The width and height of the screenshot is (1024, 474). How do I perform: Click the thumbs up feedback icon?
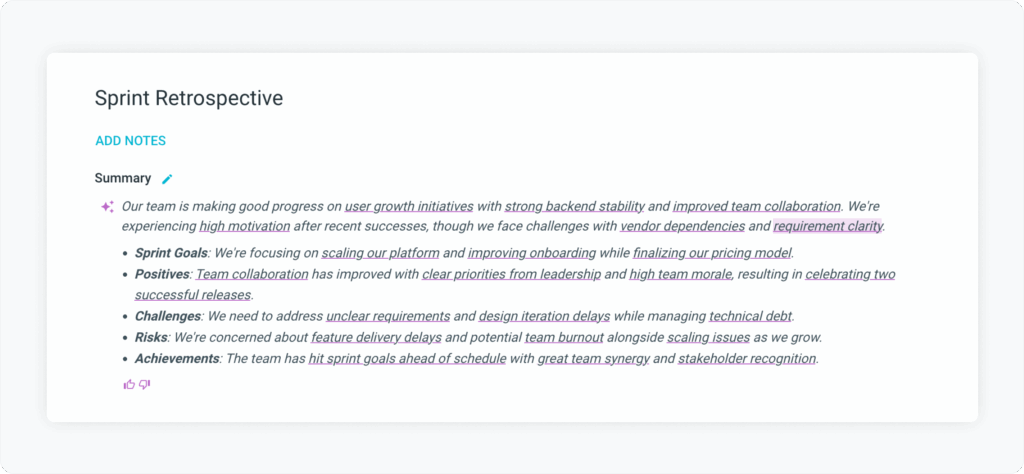coord(129,384)
